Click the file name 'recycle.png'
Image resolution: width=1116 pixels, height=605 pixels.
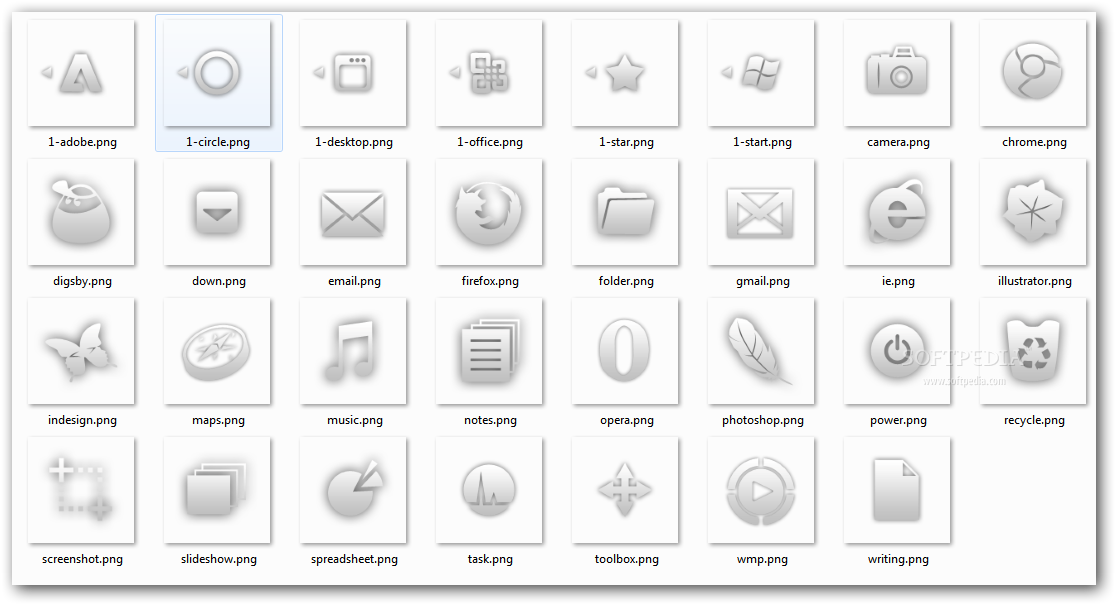click(1034, 419)
